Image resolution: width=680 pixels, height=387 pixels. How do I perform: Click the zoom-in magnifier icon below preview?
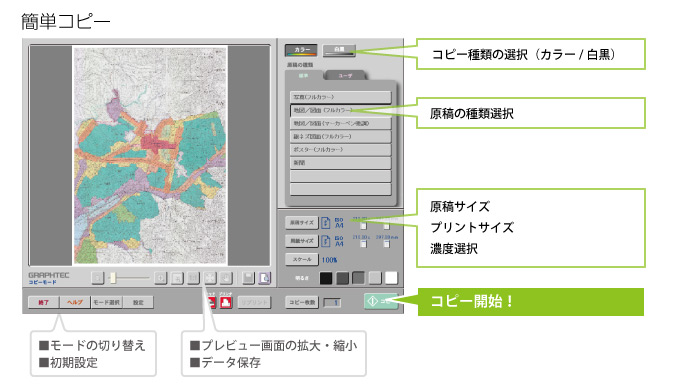tap(161, 278)
